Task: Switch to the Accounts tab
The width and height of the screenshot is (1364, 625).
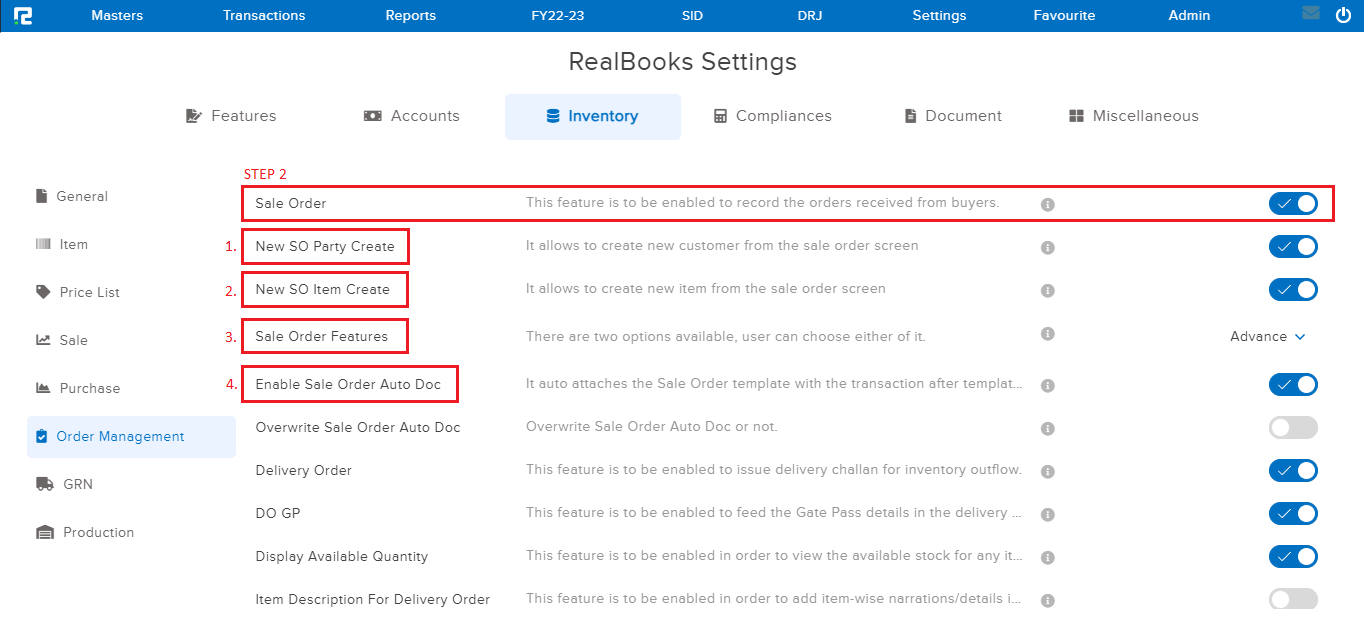Action: point(411,116)
